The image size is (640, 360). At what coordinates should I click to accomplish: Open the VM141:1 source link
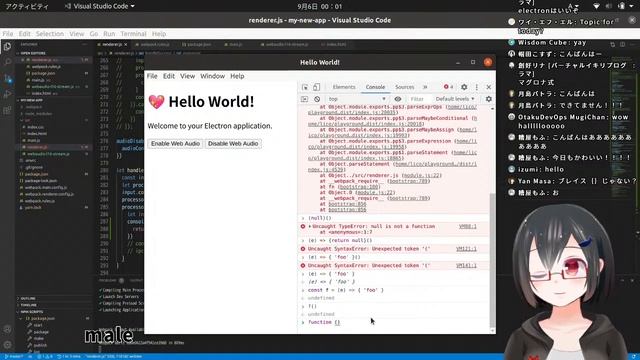(466, 265)
